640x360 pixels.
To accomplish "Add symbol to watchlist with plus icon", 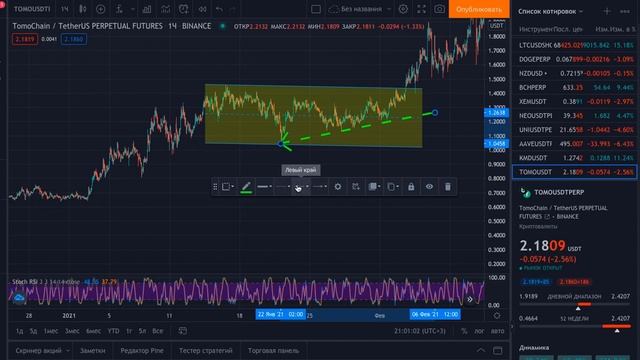I will [607, 11].
